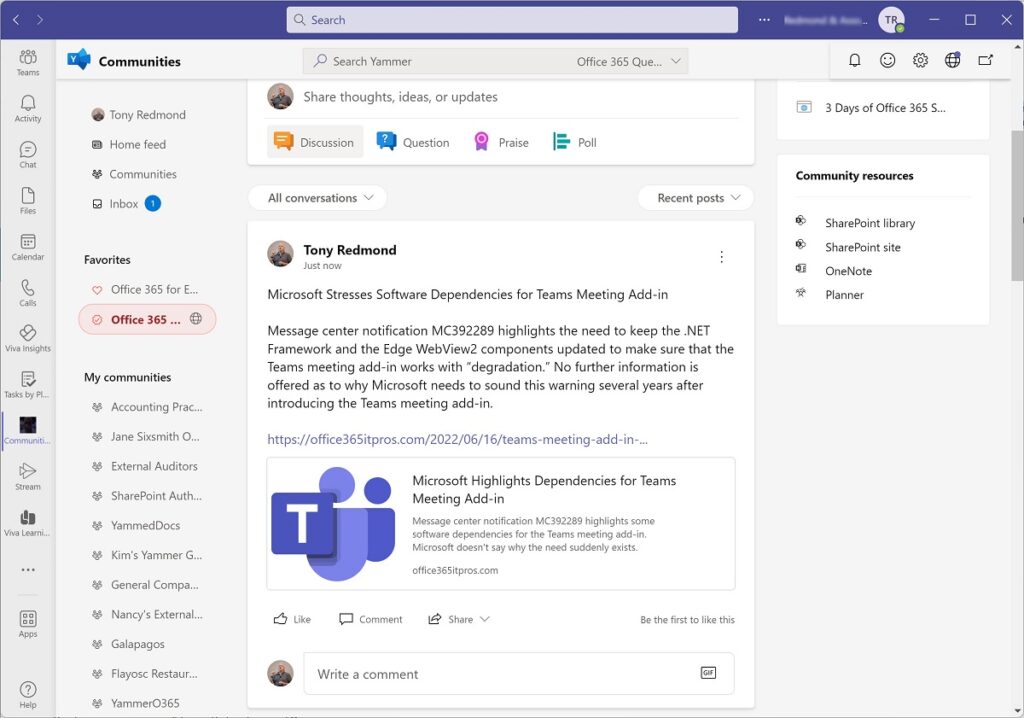Open the Teams Meeting Add-in link preview card

501,524
